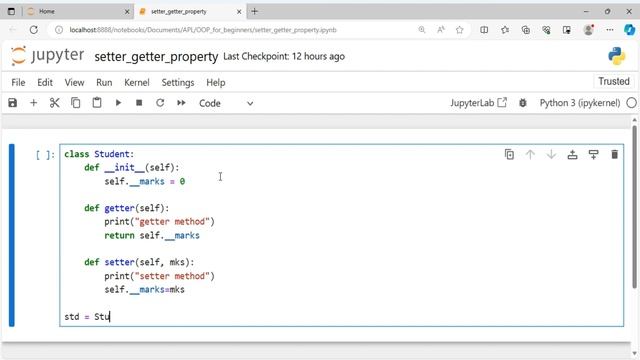Insert a cell below this cell

click(x=593, y=154)
